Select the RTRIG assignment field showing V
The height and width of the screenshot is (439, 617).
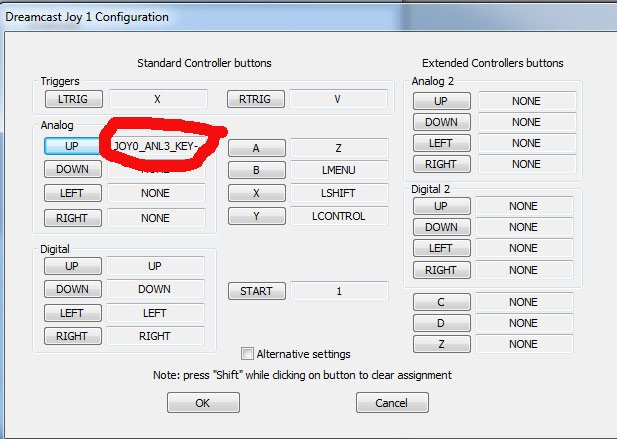pos(338,99)
